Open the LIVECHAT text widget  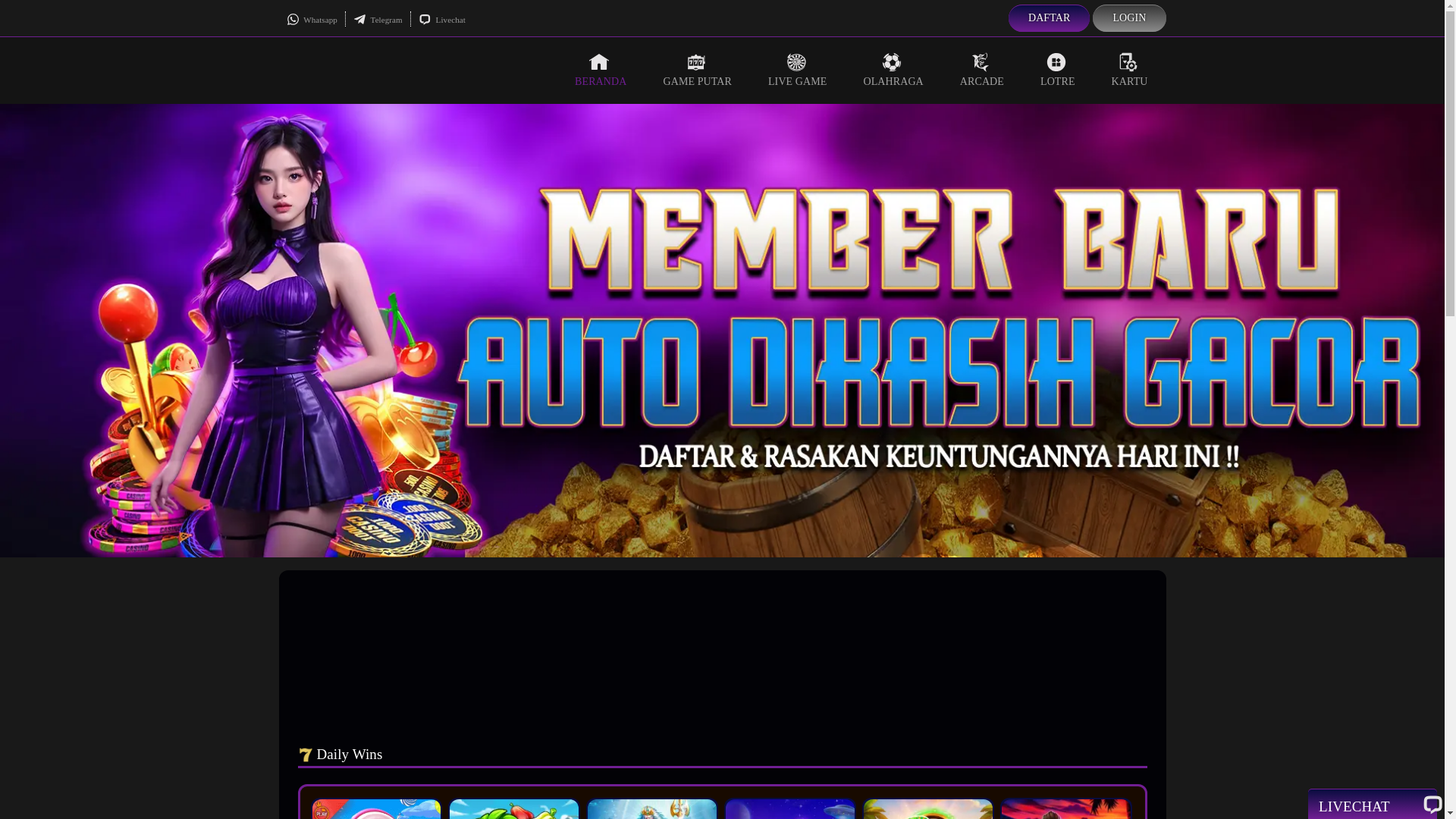(1354, 806)
